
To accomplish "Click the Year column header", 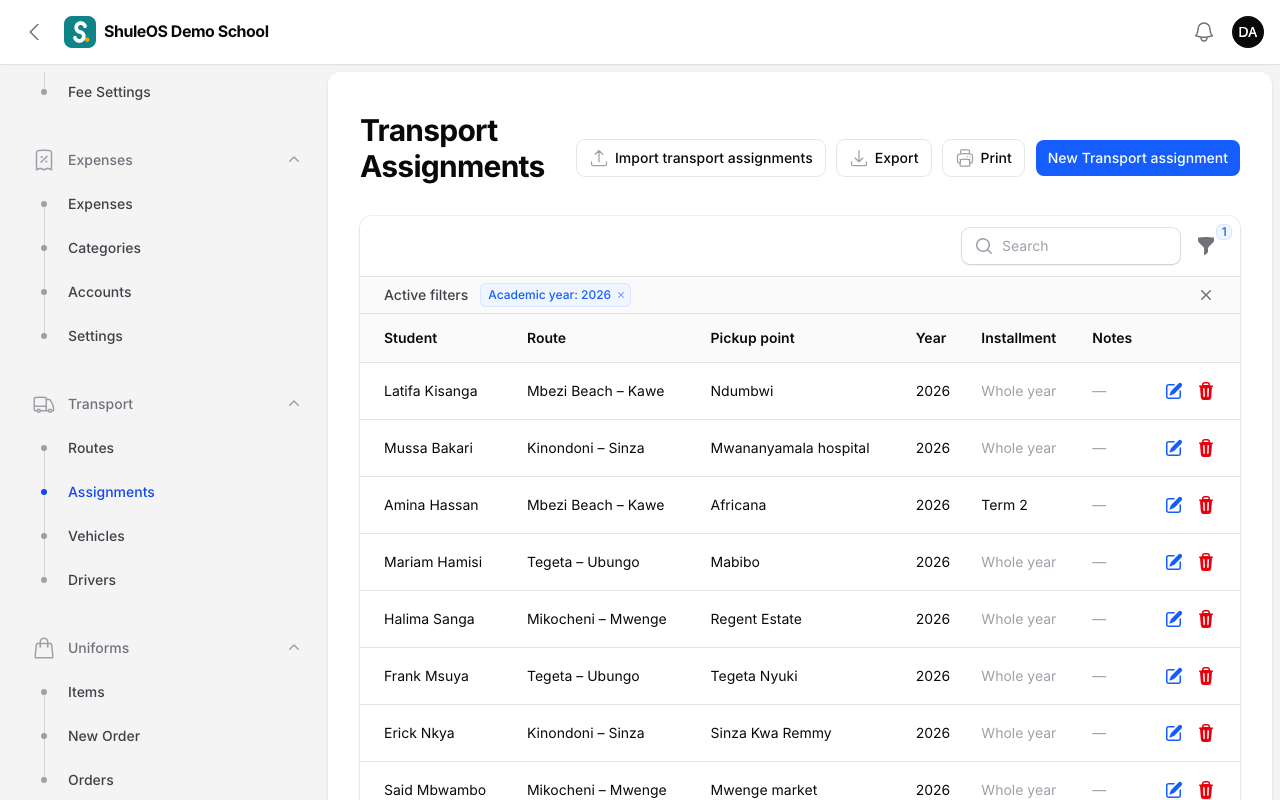I will 931,338.
